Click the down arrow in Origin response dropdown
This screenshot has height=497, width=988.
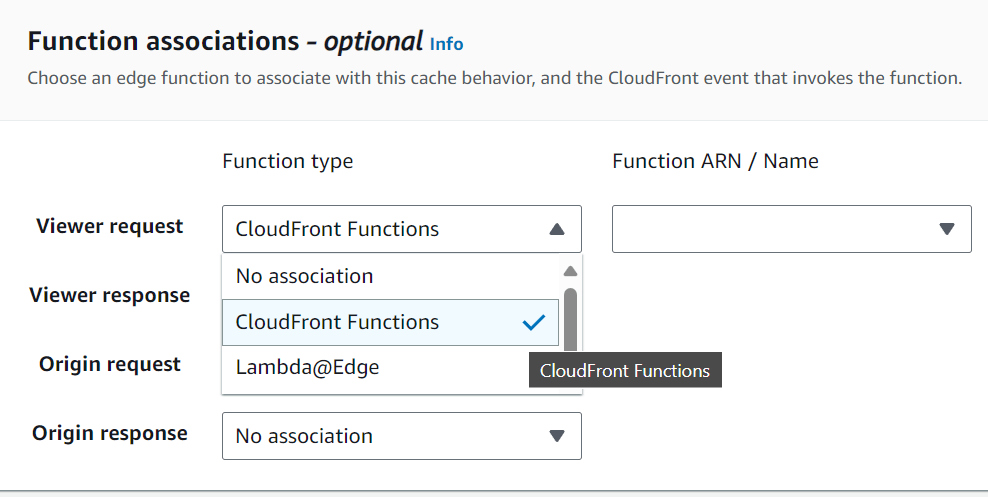558,436
